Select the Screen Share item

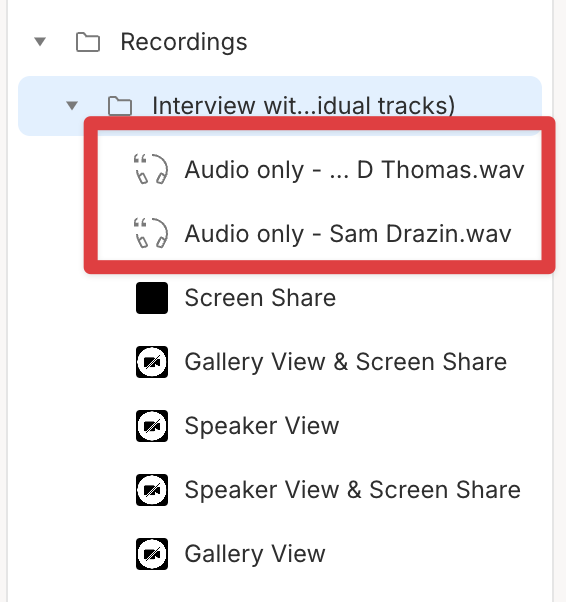(260, 298)
